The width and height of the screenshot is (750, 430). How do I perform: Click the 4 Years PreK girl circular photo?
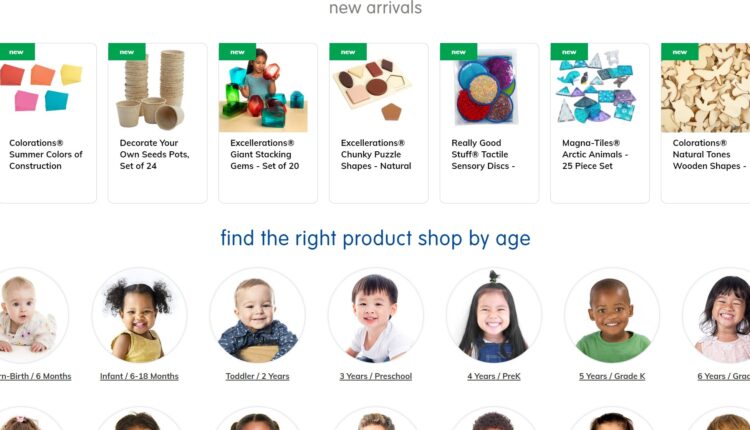494,315
